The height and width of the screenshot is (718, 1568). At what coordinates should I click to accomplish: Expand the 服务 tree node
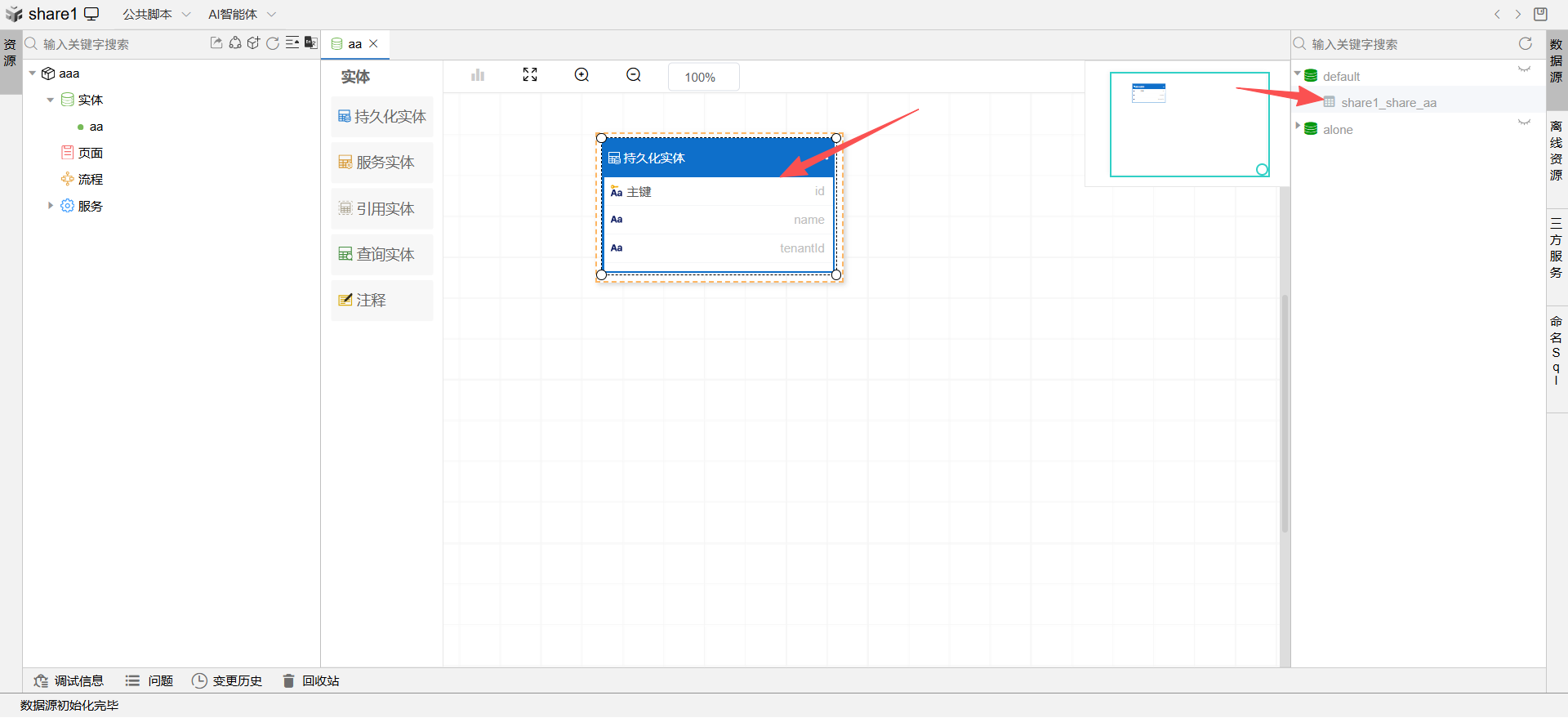point(51,206)
